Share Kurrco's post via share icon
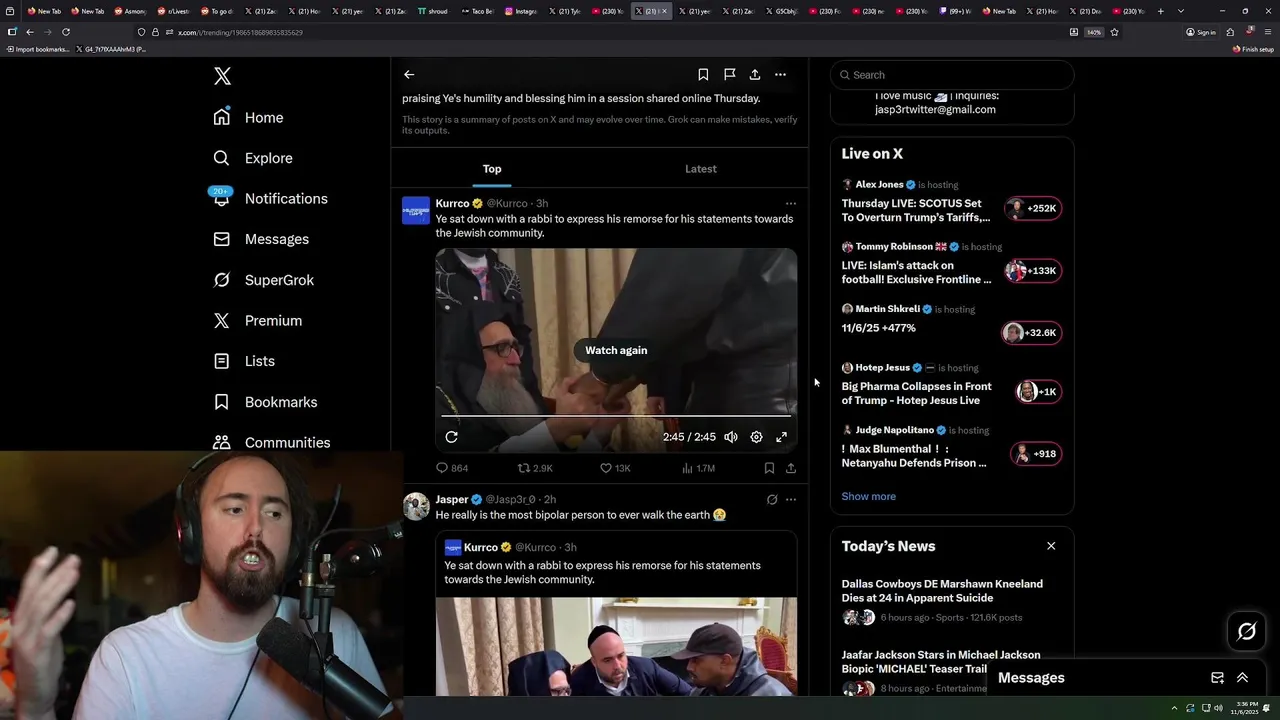The height and width of the screenshot is (720, 1280). 791,468
